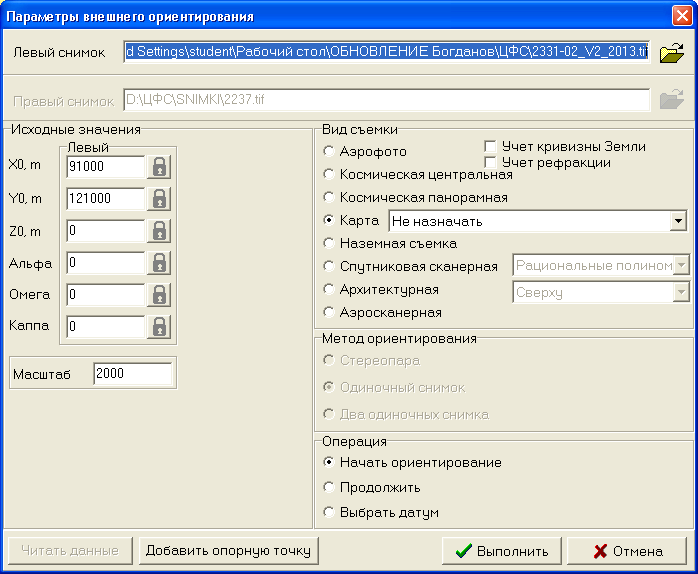This screenshot has height=574, width=698.
Task: Click the open folder icon for Левый снимок
Action: (x=671, y=51)
